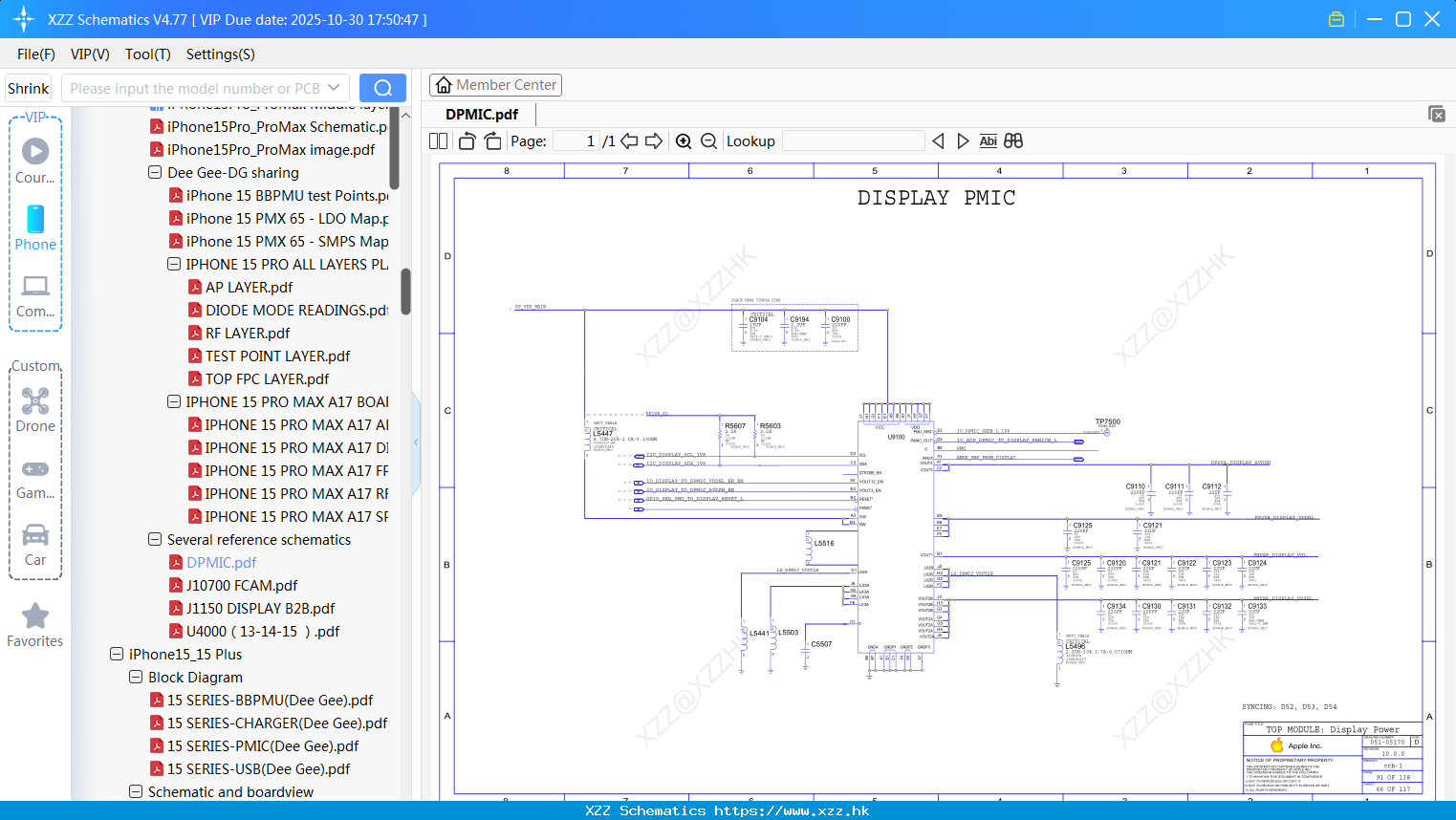Image resolution: width=1456 pixels, height=820 pixels.
Task: Collapse the iPhone15_15 Plus folder
Action: 117,654
